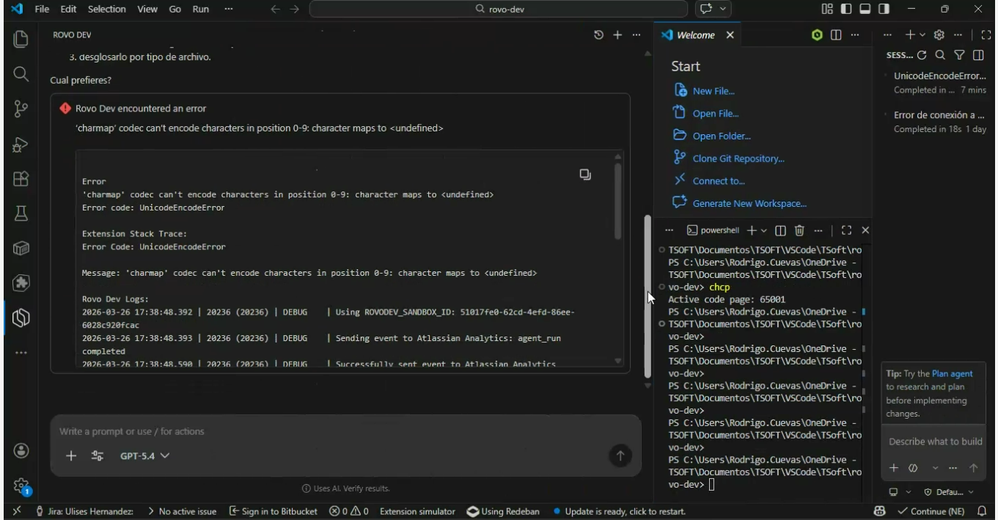Viewport: 998px width, 520px height.
Task: Click the send prompt arrow button
Action: [x=620, y=456]
